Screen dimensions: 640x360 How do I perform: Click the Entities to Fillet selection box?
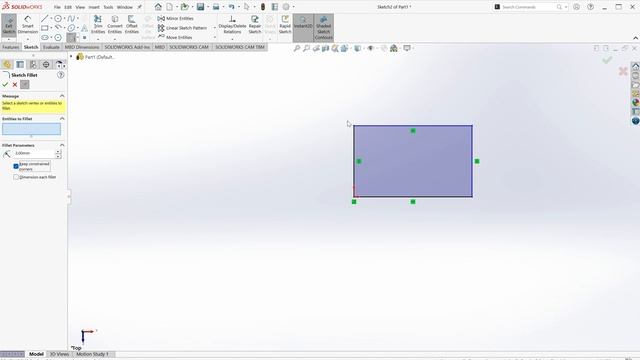coord(31,129)
